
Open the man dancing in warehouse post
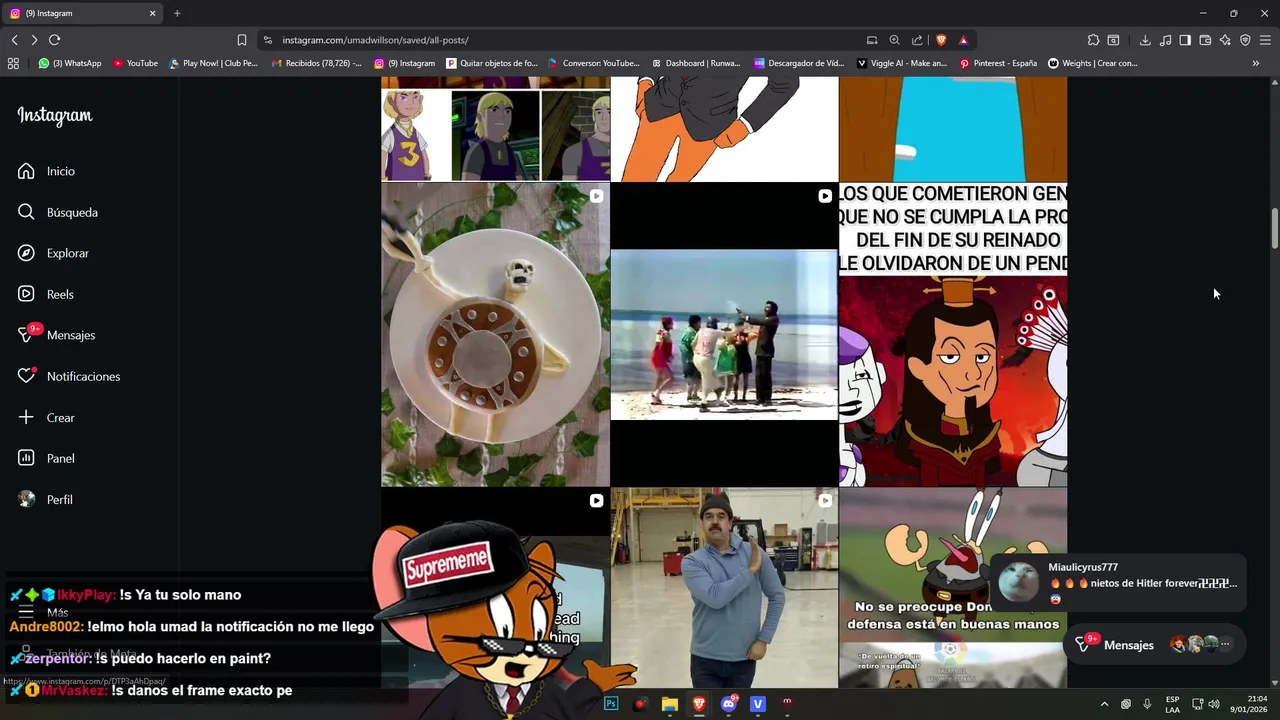click(724, 588)
